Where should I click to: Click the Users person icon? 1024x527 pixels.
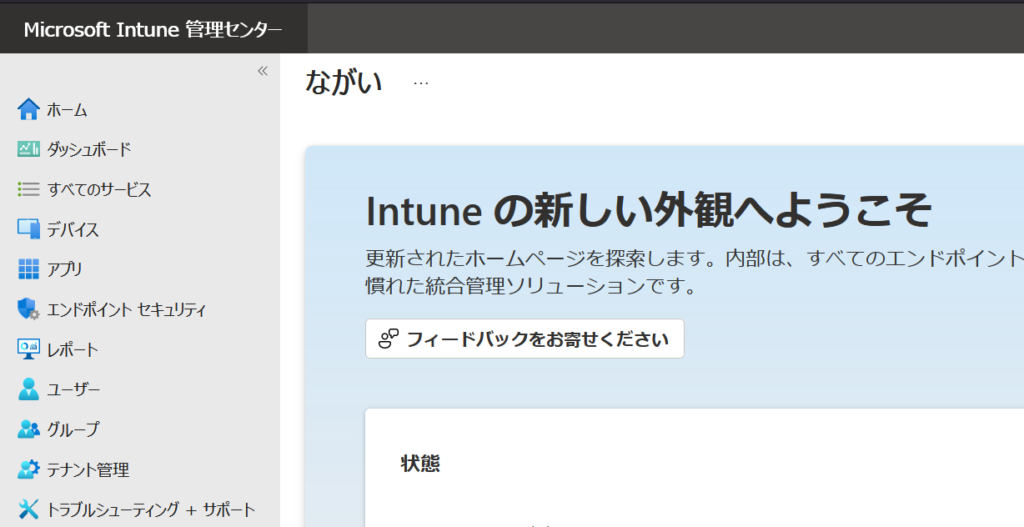28,389
